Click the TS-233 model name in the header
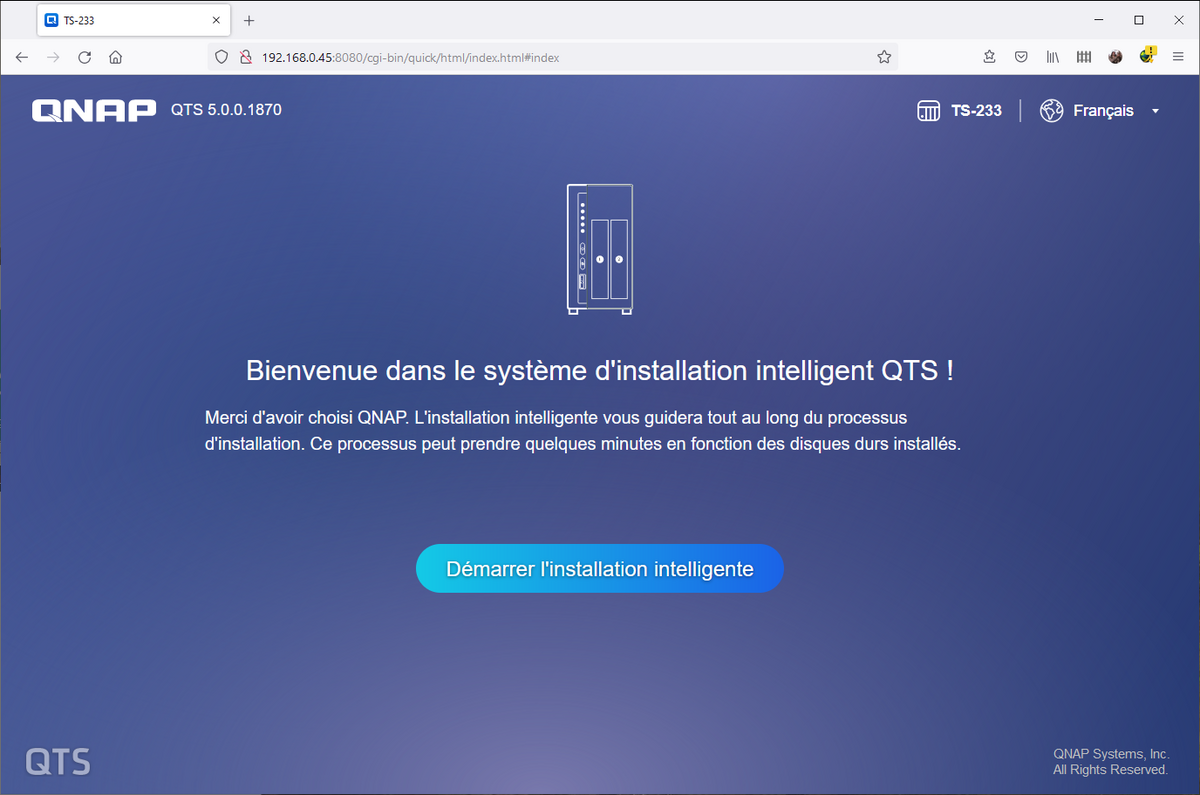Screen dimensions: 1200x795 976,111
